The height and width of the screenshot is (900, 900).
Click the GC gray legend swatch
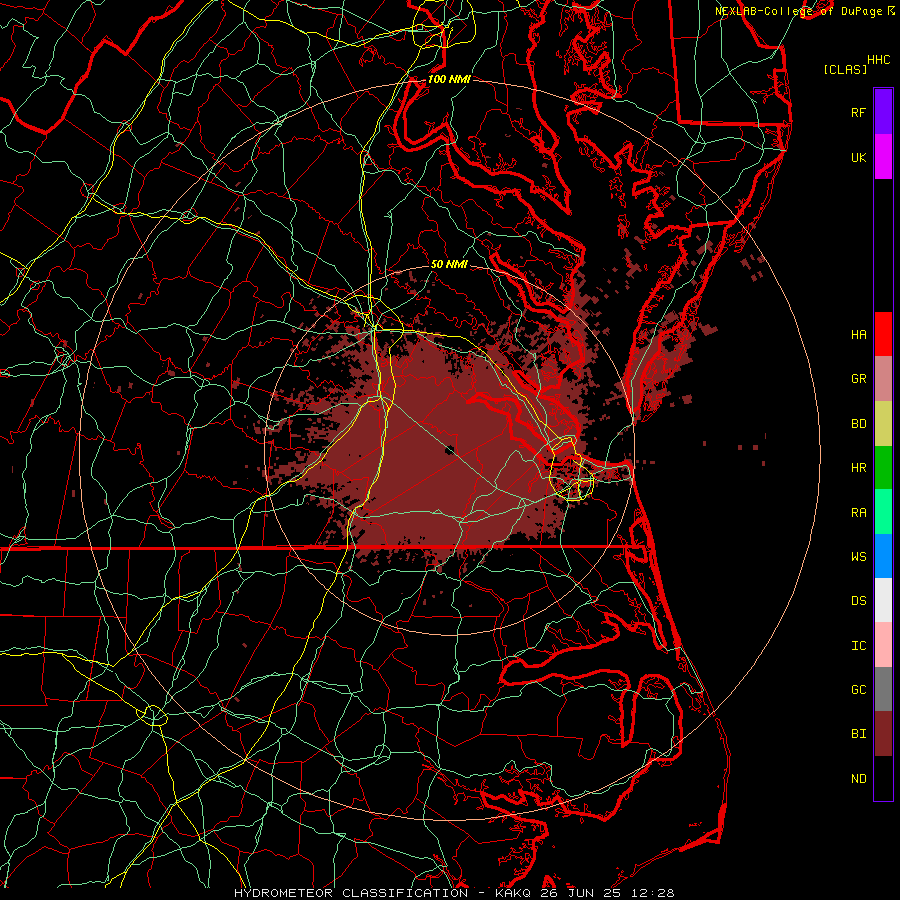click(x=883, y=689)
